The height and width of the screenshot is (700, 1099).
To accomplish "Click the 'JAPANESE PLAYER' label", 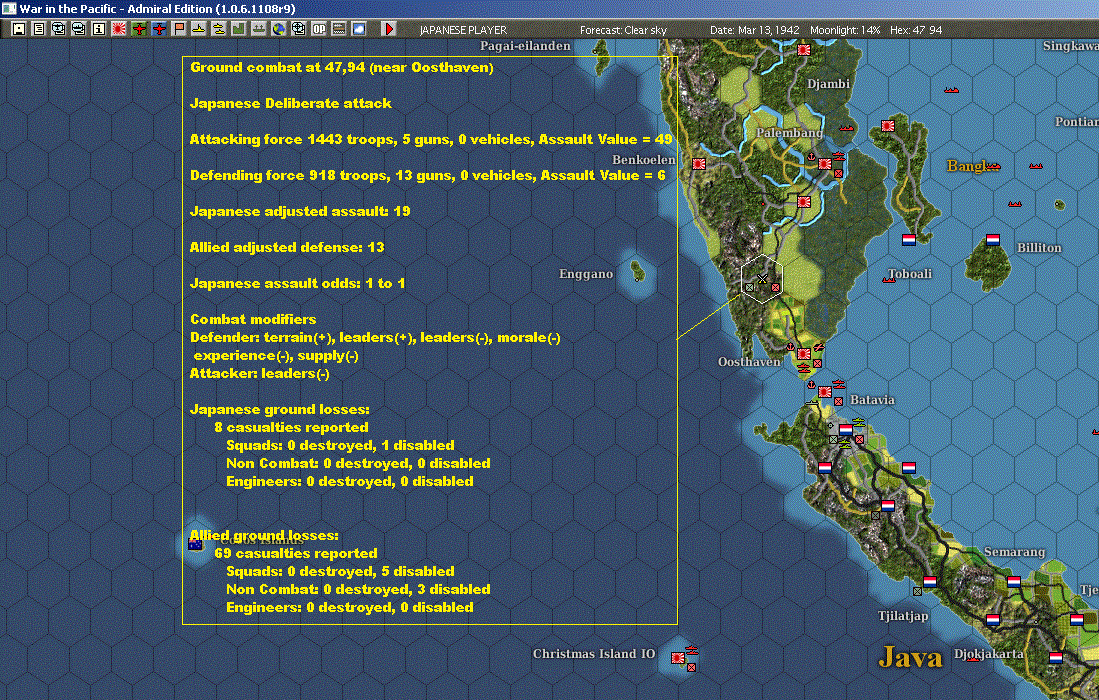I will click(x=463, y=30).
